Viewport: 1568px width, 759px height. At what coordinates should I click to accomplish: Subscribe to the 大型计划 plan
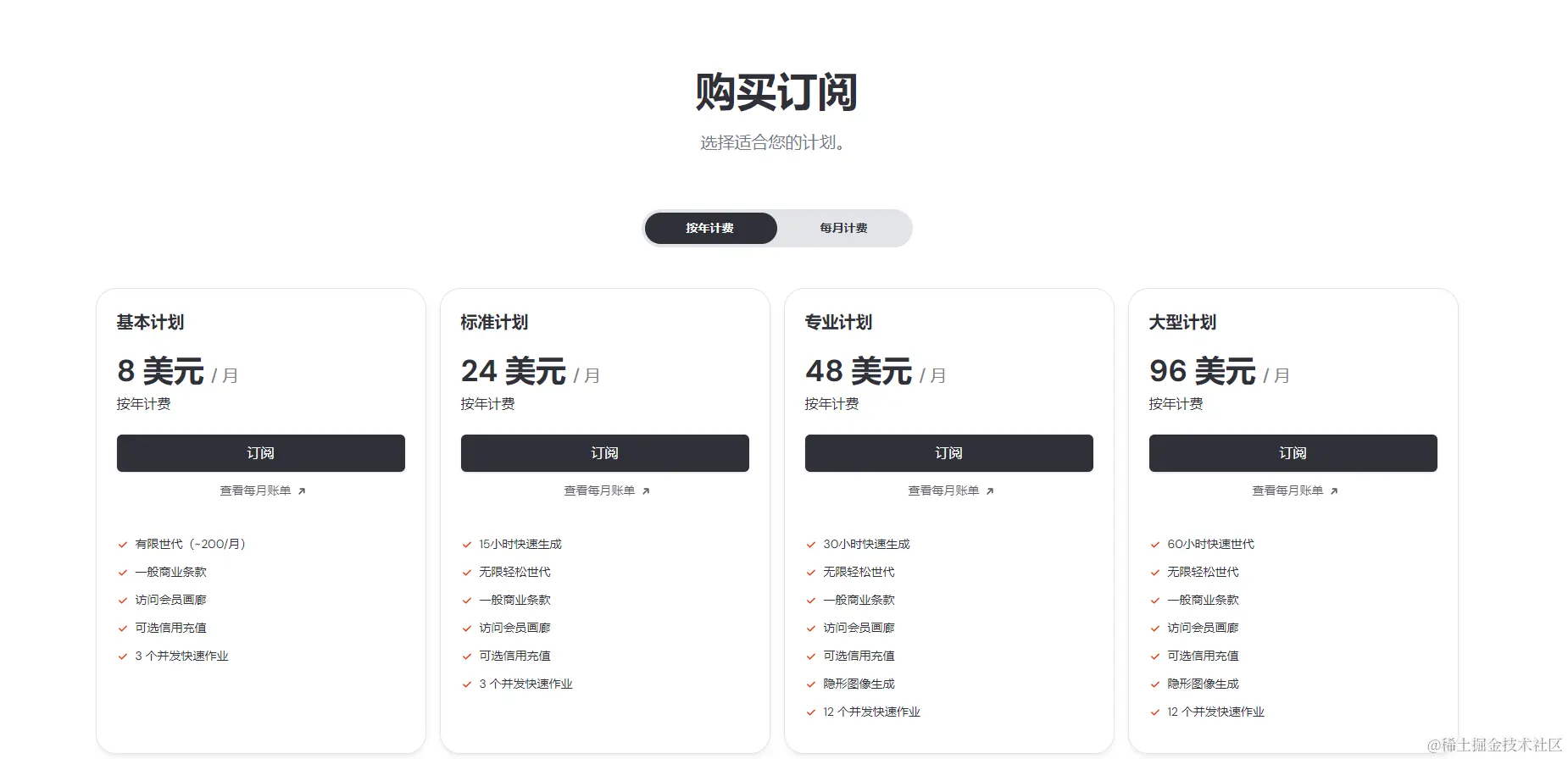1293,453
